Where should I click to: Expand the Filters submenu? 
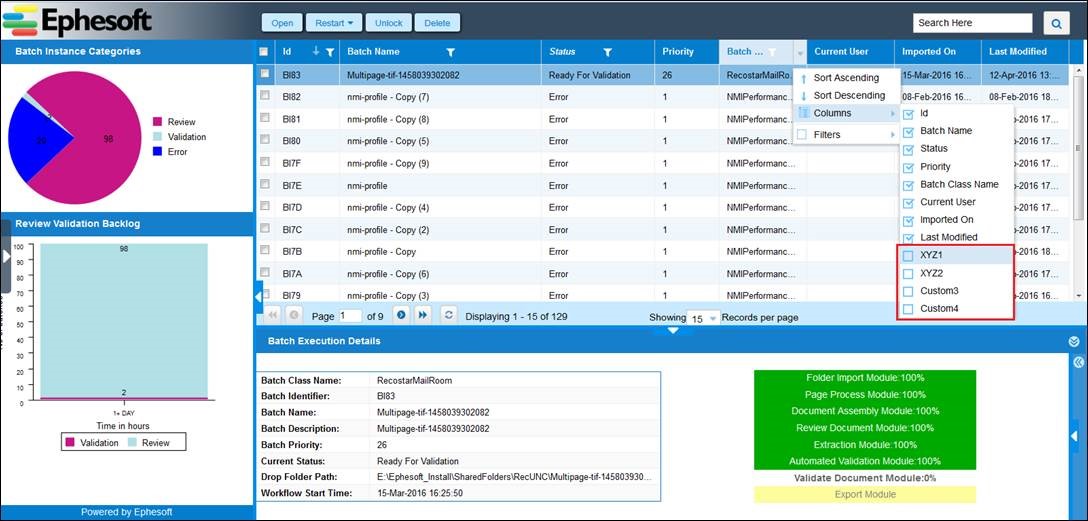[x=847, y=135]
